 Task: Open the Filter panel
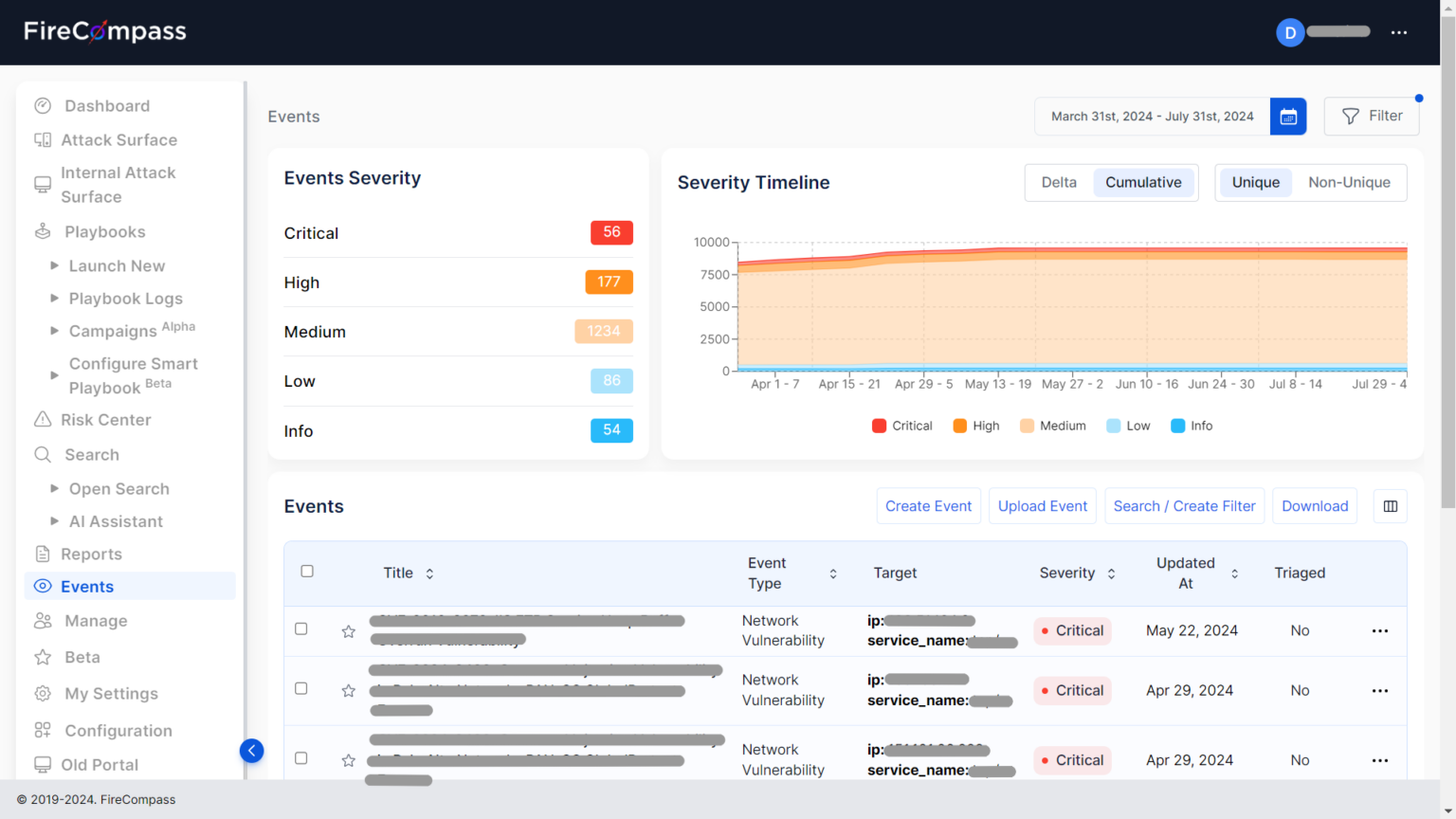point(1371,116)
